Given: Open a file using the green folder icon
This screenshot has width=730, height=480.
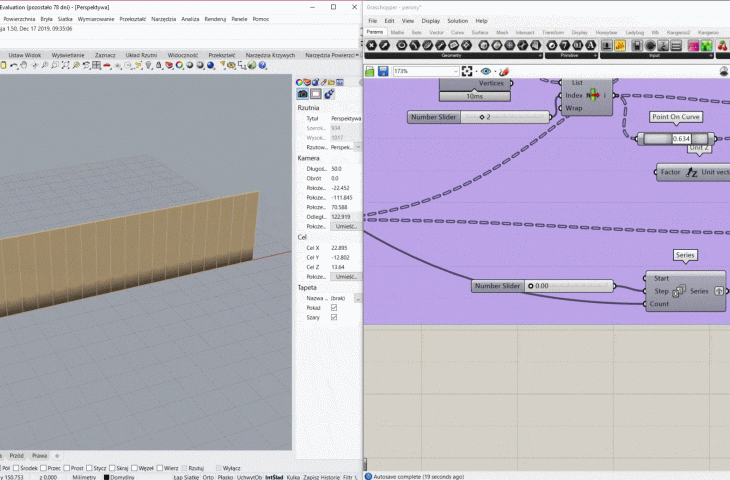Looking at the screenshot, I should point(370,71).
